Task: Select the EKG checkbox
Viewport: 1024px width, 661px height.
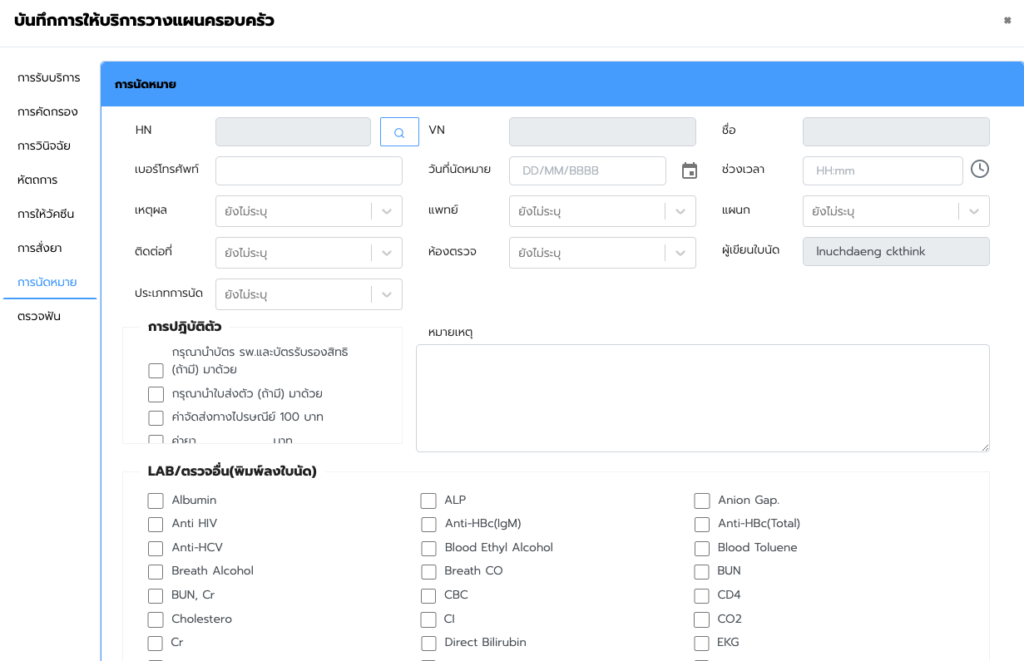Action: pos(701,643)
